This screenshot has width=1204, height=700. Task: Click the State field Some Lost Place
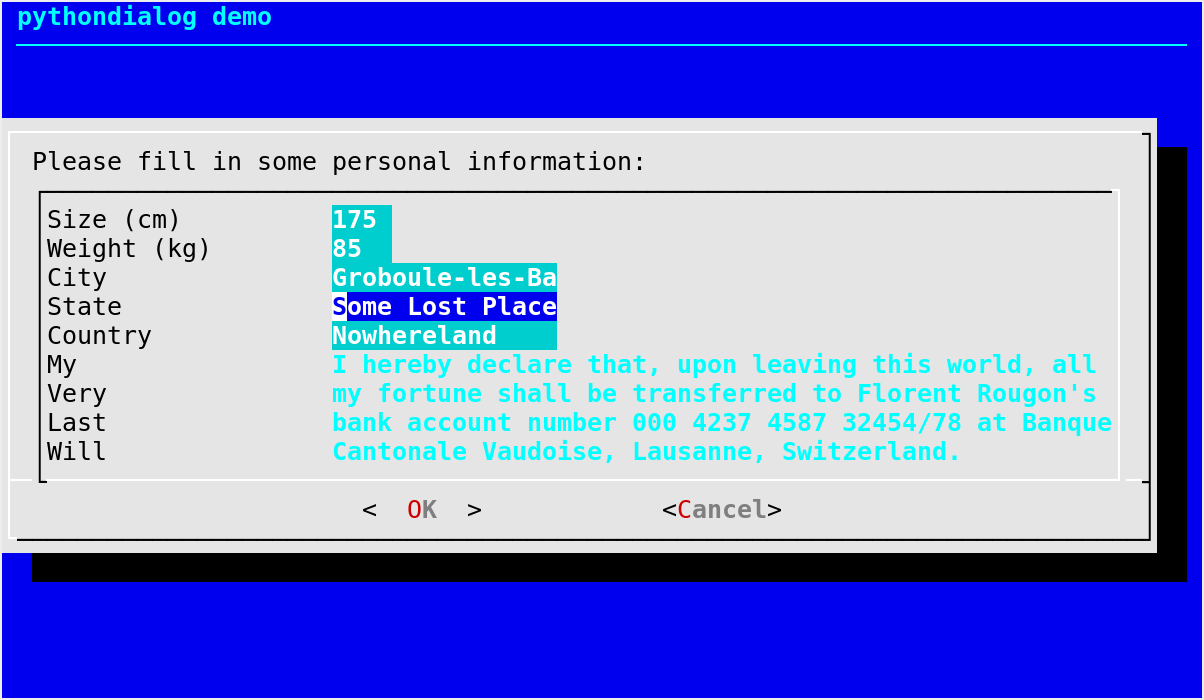coord(444,306)
